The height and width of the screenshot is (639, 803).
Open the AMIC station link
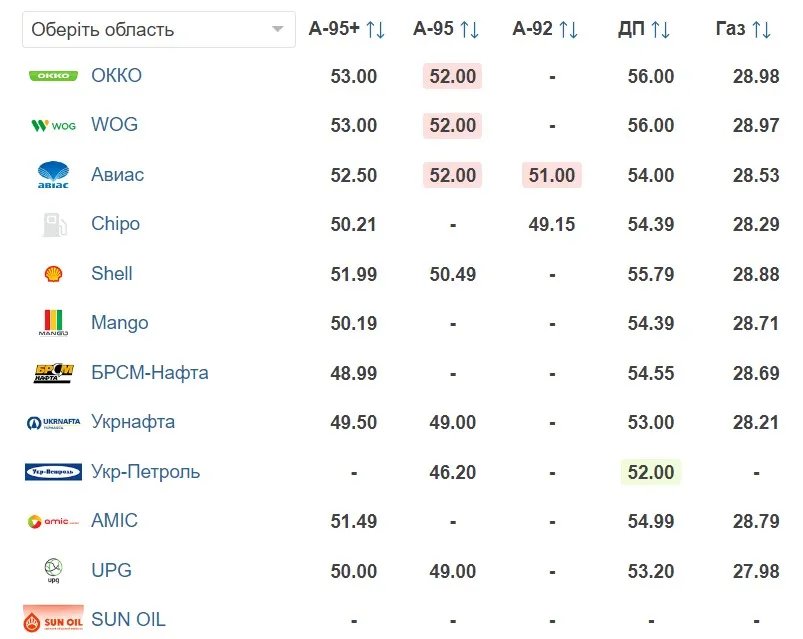click(114, 521)
